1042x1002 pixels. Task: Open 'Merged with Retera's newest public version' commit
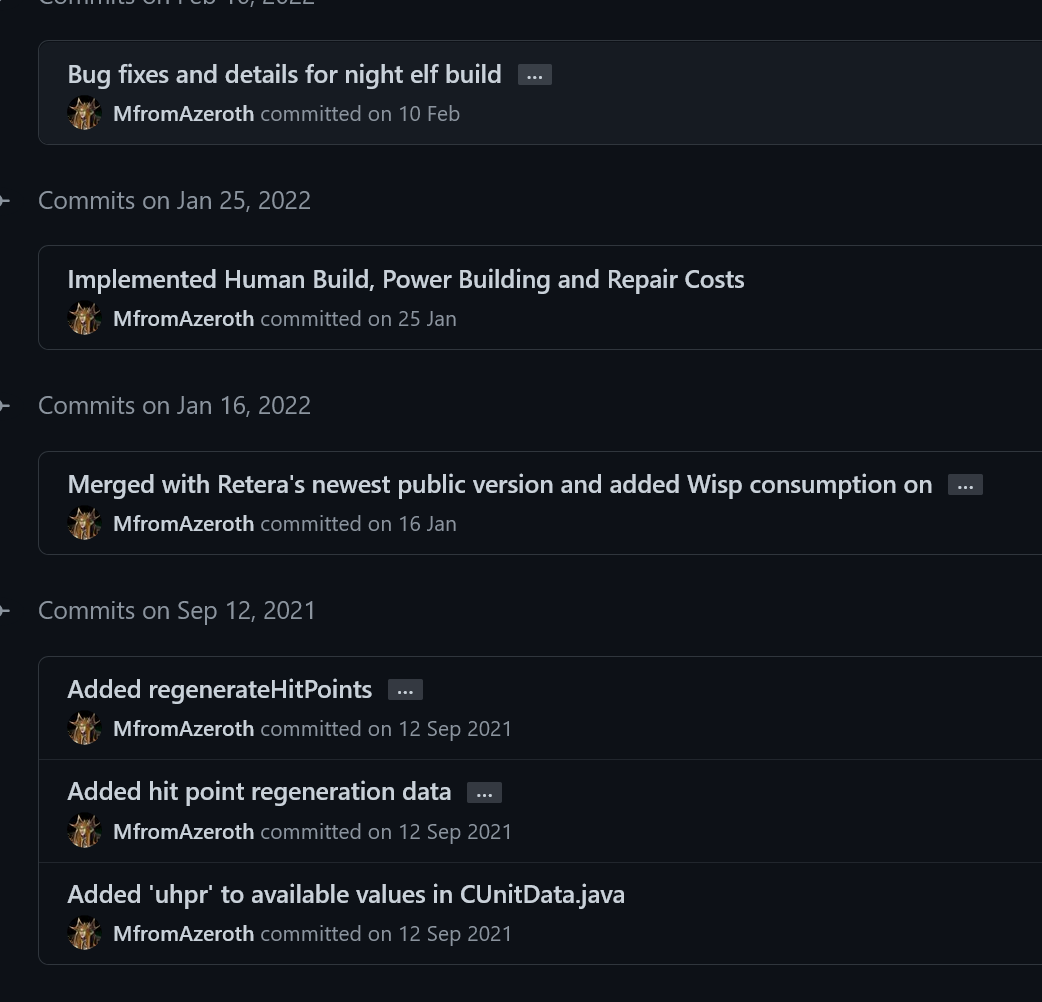coord(499,484)
